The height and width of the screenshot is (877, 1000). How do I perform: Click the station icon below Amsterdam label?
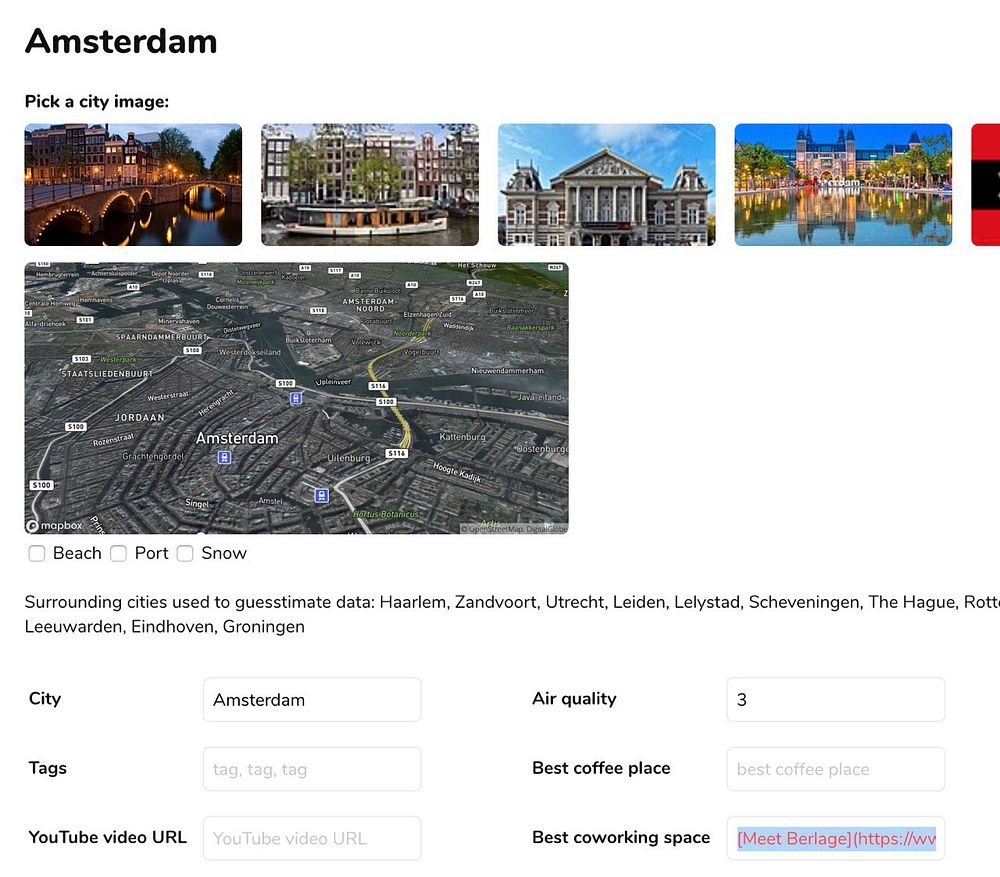[x=224, y=457]
